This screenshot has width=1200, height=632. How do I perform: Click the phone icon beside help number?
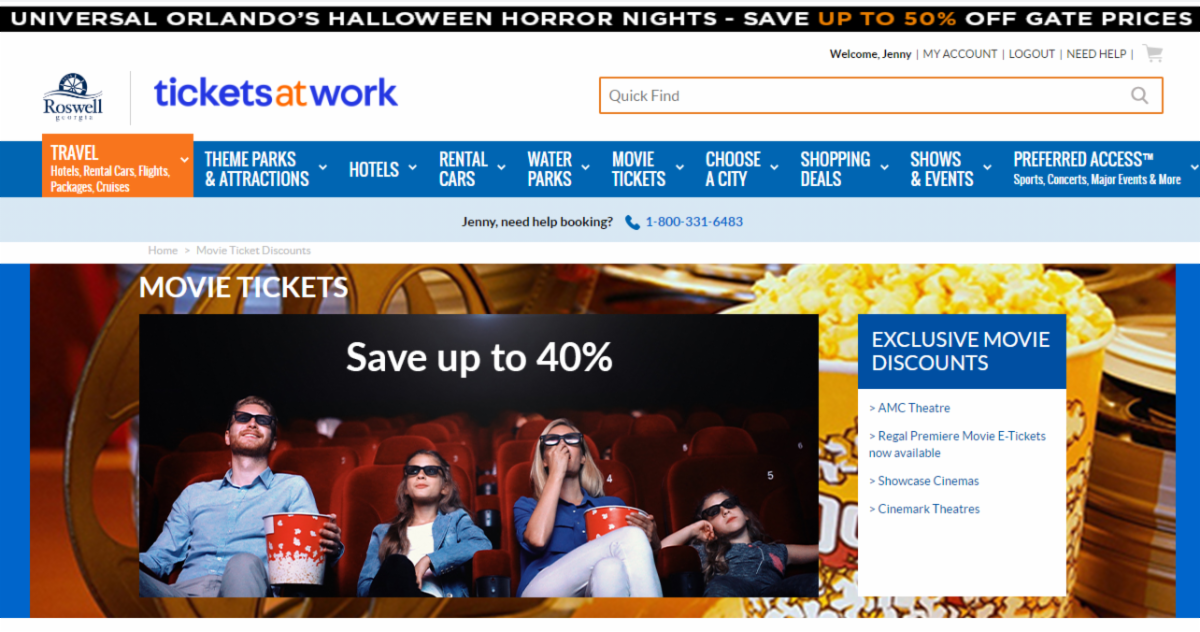pos(632,222)
